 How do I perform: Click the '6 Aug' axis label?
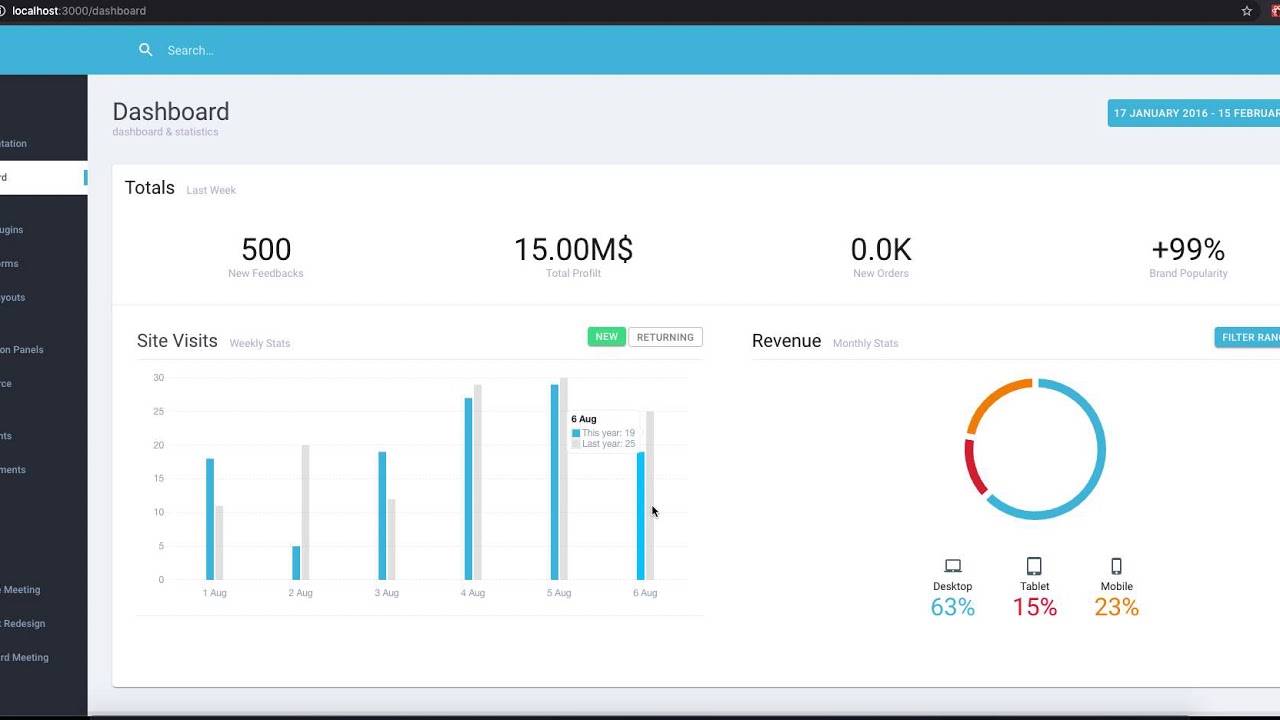645,593
